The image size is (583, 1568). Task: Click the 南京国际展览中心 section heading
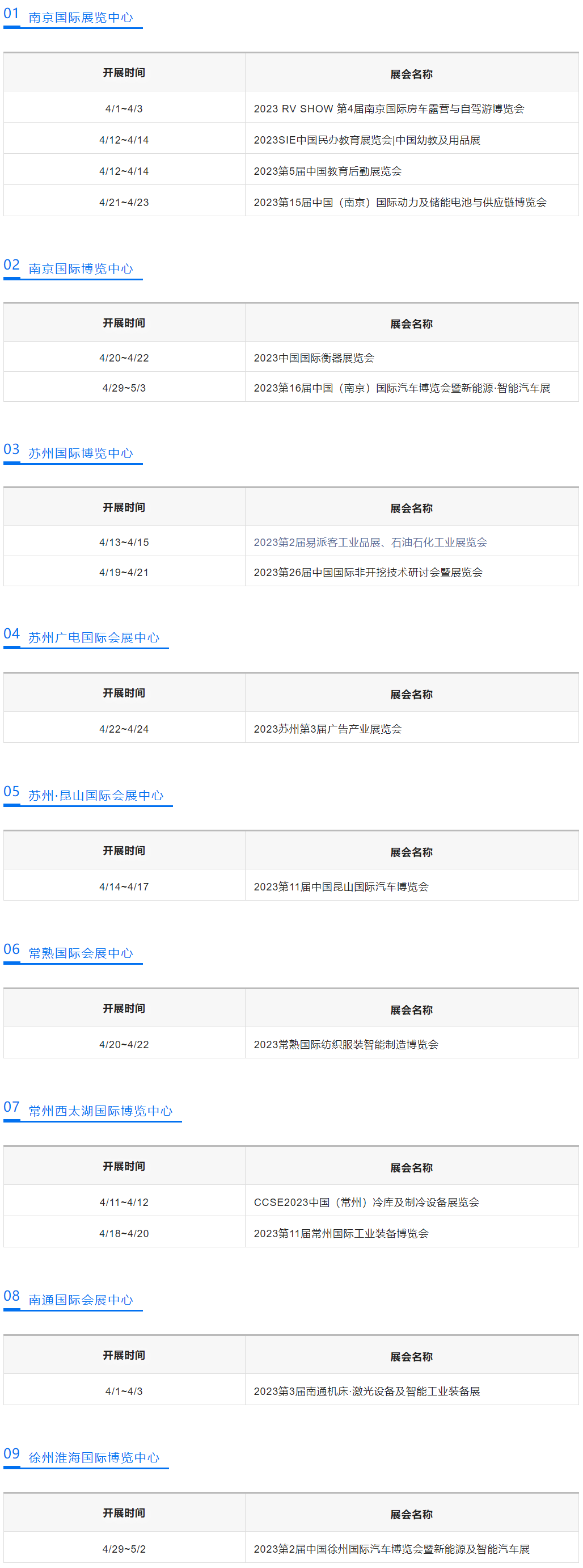81,18
